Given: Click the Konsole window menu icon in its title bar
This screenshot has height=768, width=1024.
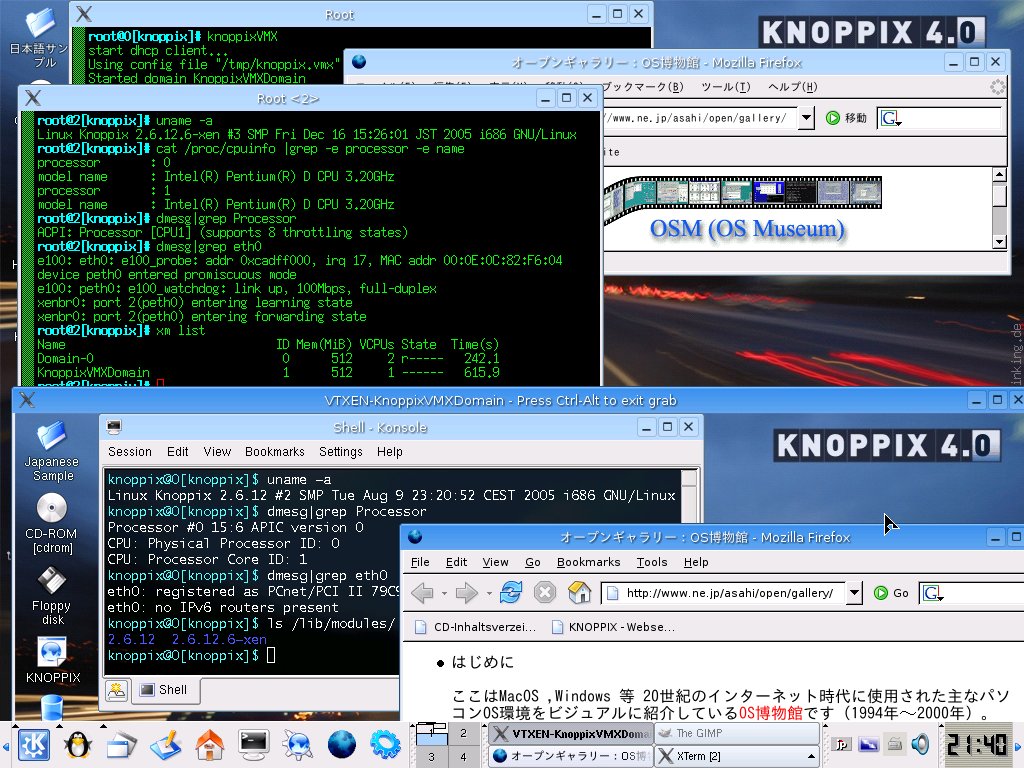Looking at the screenshot, I should (114, 427).
